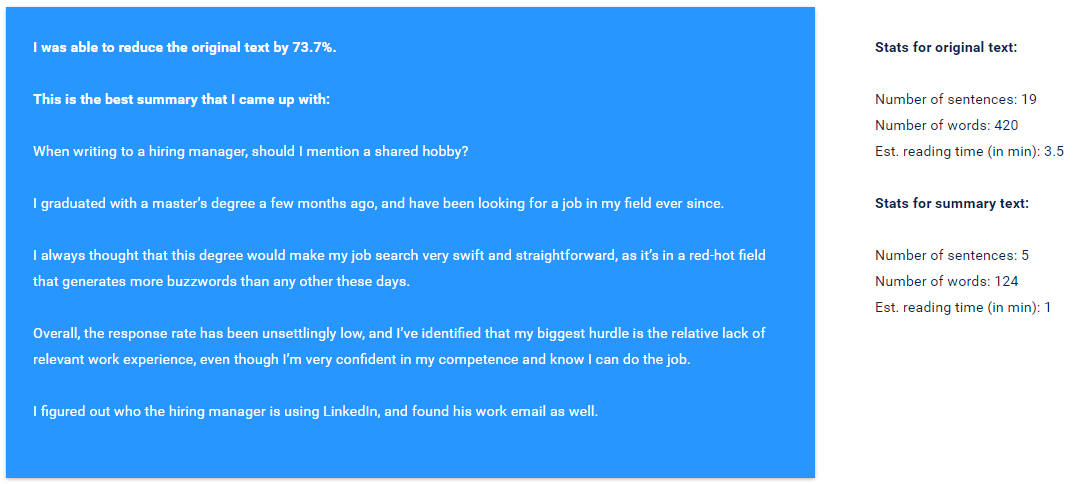The width and height of the screenshot is (1085, 484).
Task: Click the word 'LinkedIn' in the summary
Action: point(350,412)
